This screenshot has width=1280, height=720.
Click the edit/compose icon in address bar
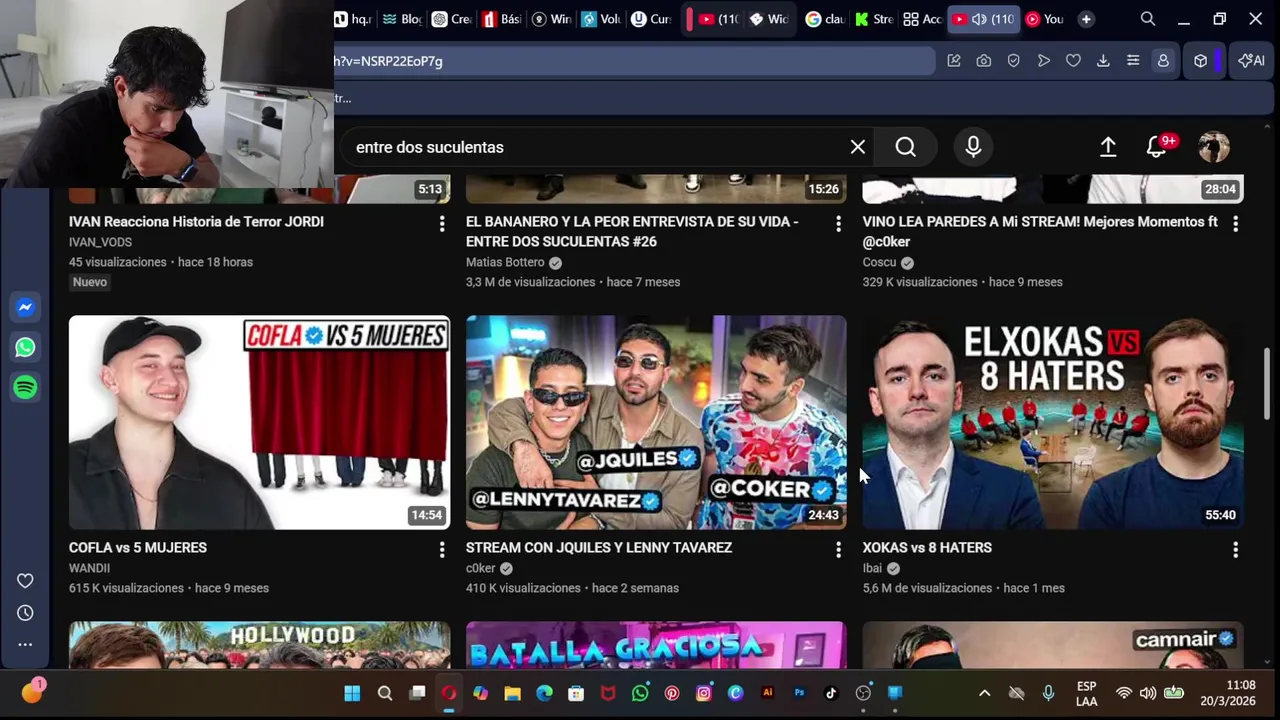[954, 61]
